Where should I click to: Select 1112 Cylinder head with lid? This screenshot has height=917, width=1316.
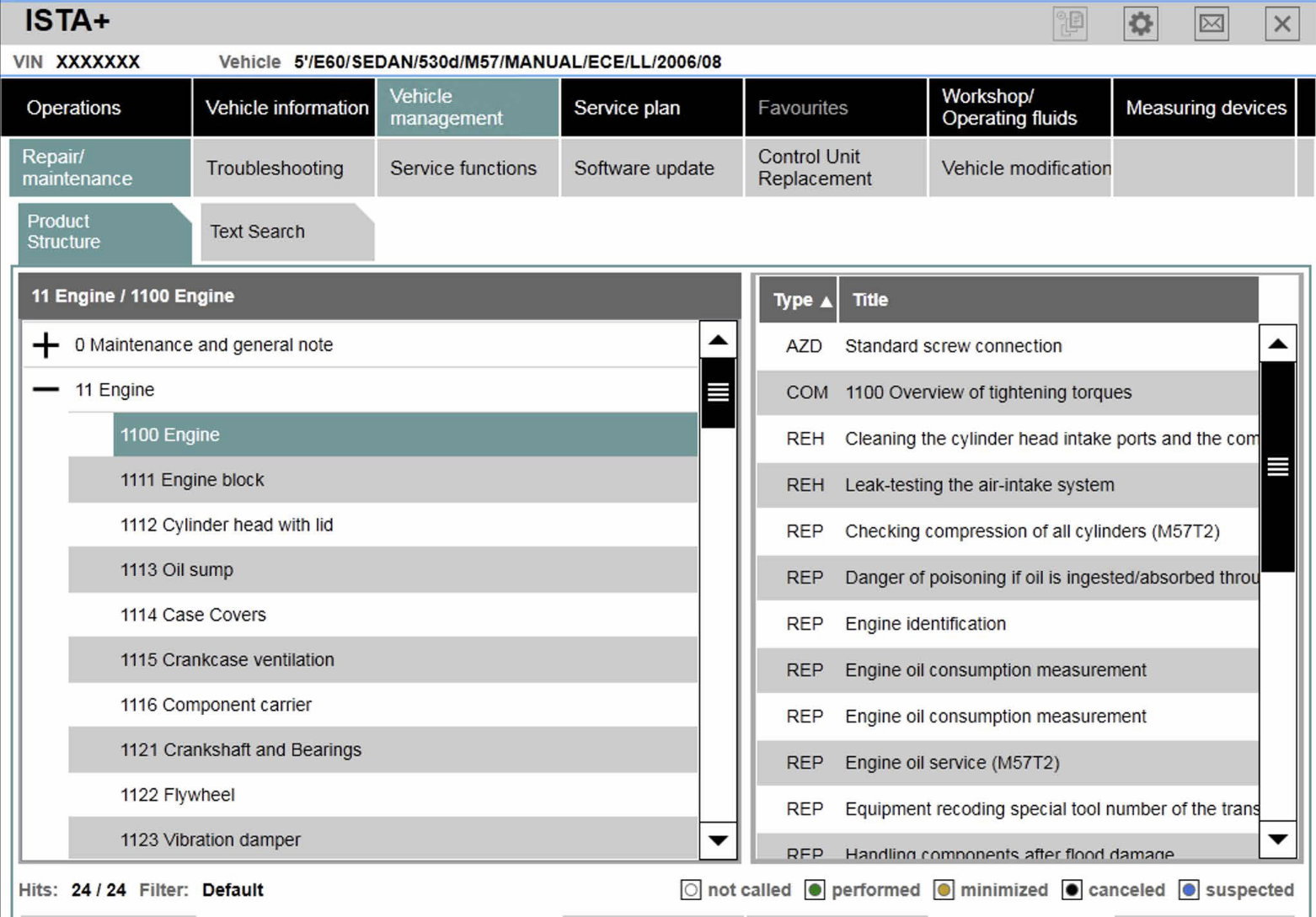coord(382,525)
